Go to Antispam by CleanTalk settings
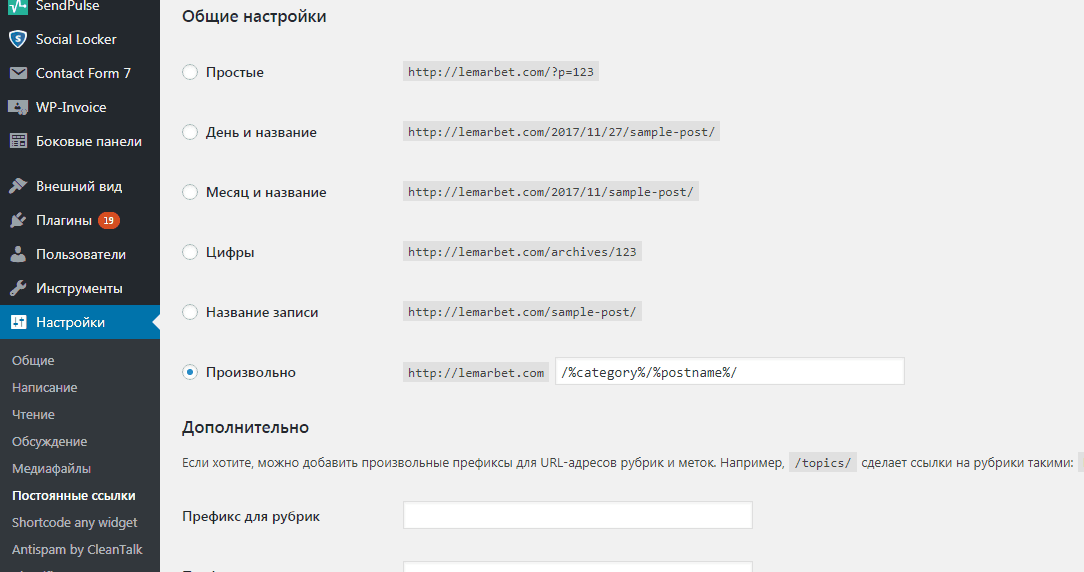This screenshot has height=572, width=1084. pos(77,549)
